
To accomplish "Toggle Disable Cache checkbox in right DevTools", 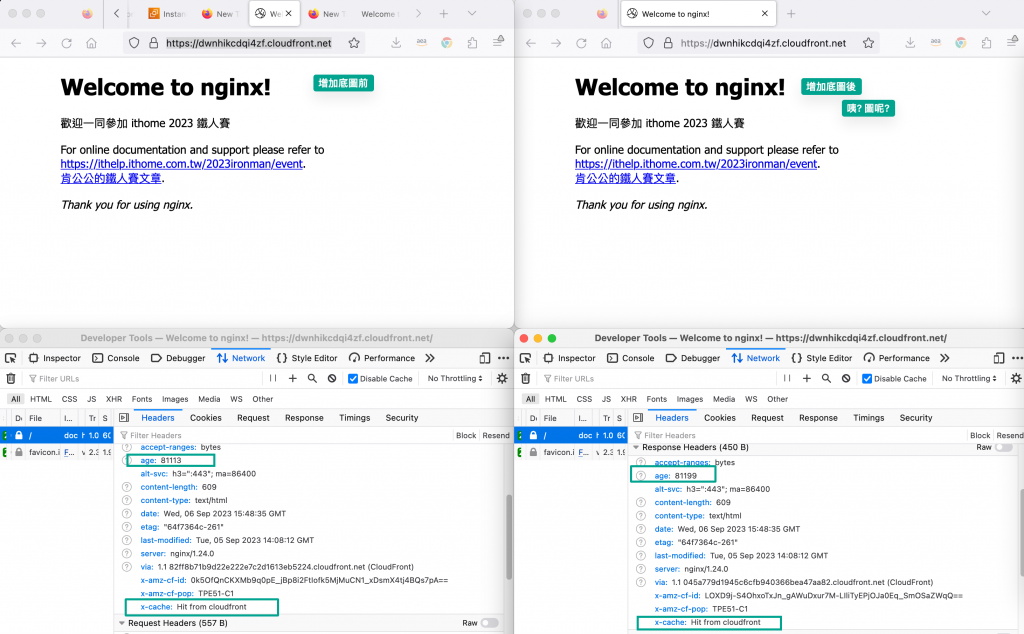I will [867, 379].
